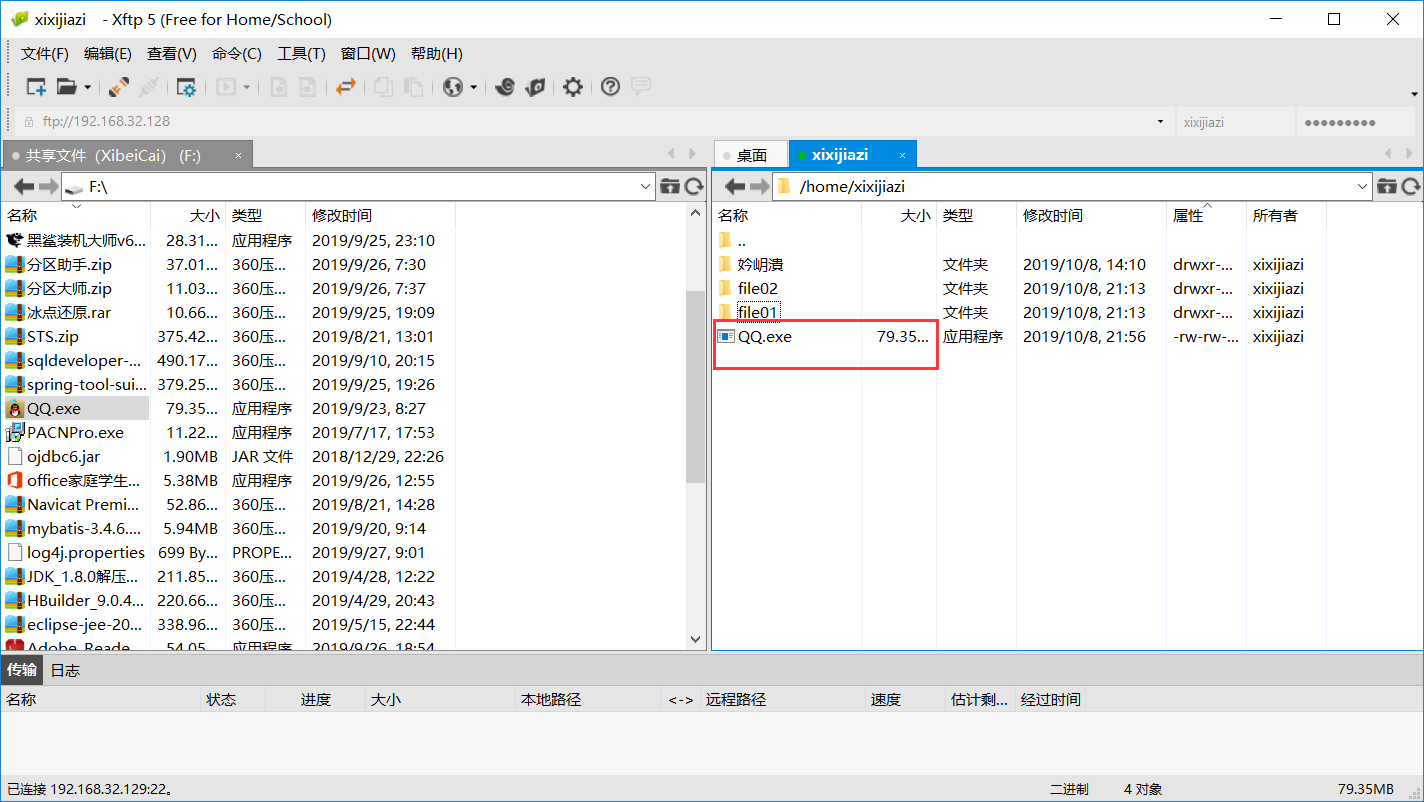Screen dimensions: 1424x802
Task: Expand the Open Session dropdown arrow
Action: (x=87, y=87)
